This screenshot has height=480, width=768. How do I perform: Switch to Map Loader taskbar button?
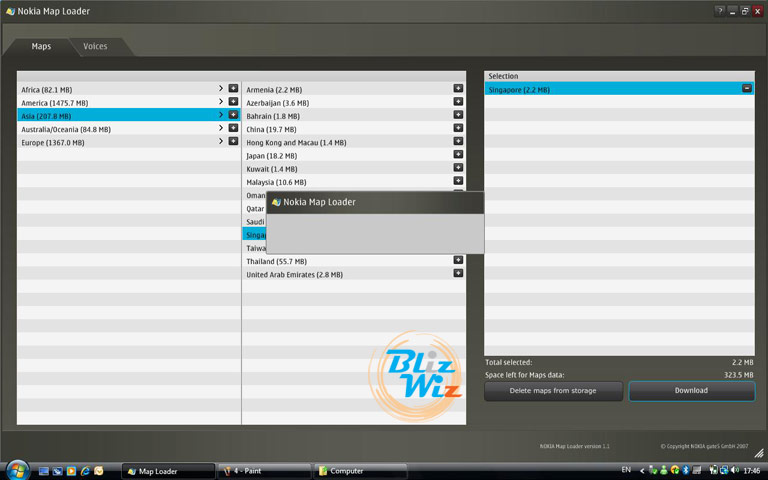pos(168,471)
